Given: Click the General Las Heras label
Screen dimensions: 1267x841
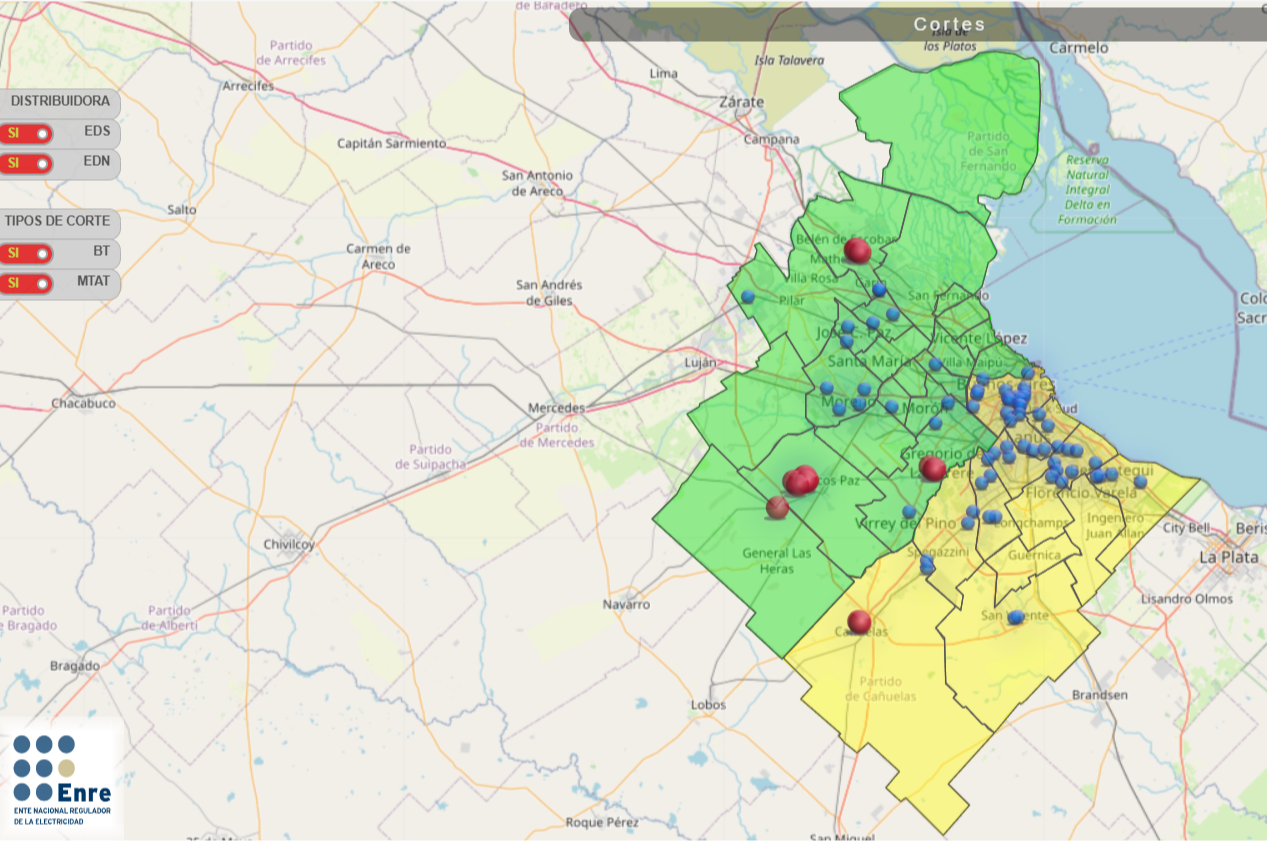Looking at the screenshot, I should pos(777,561).
